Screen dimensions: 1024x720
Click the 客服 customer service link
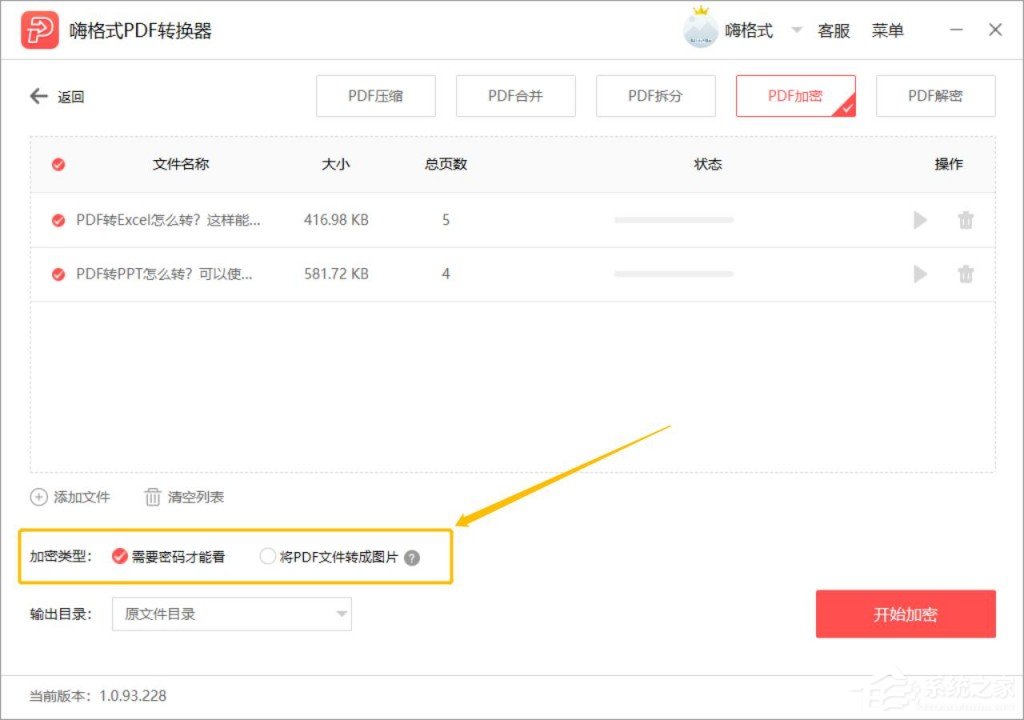click(x=834, y=30)
